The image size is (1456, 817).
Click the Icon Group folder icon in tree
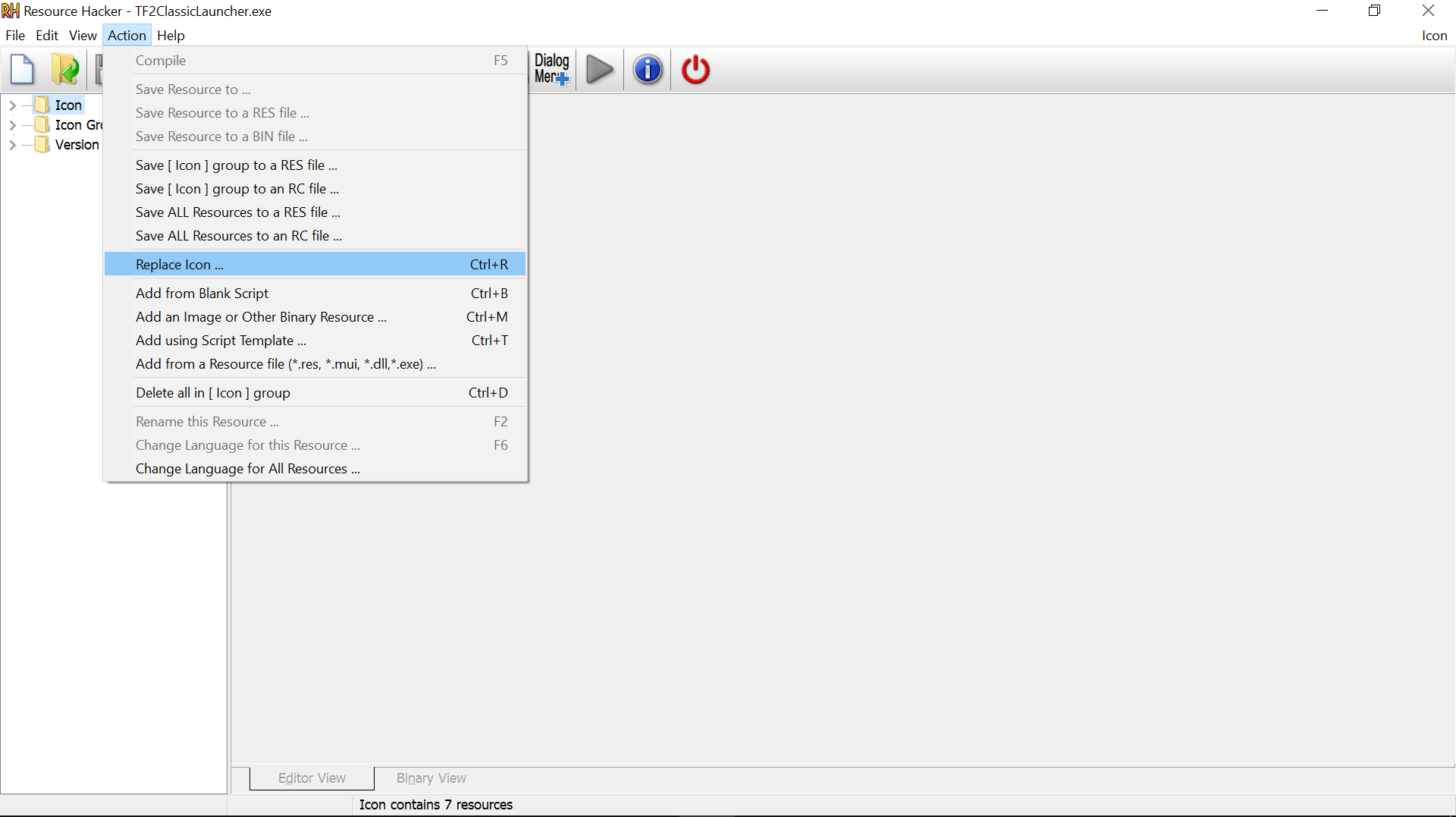pos(42,124)
